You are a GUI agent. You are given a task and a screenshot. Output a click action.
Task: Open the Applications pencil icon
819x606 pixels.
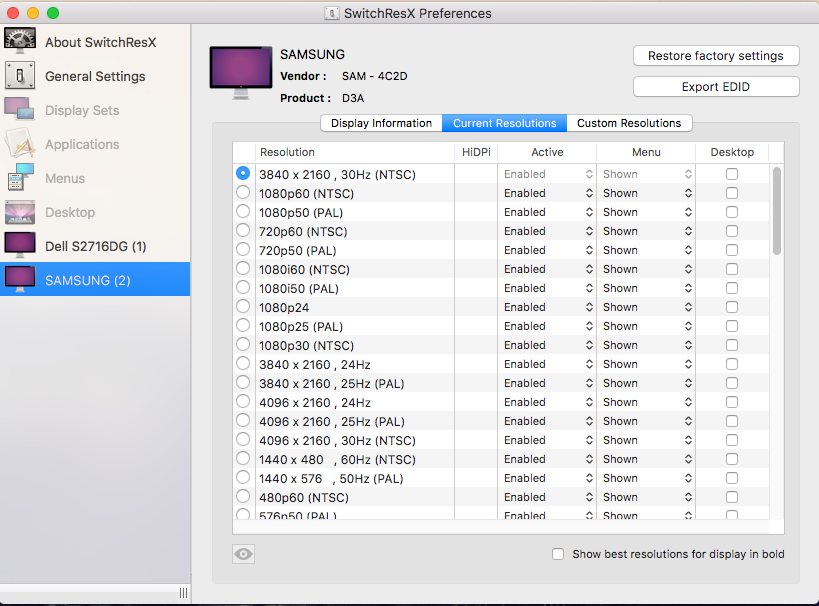(x=20, y=144)
